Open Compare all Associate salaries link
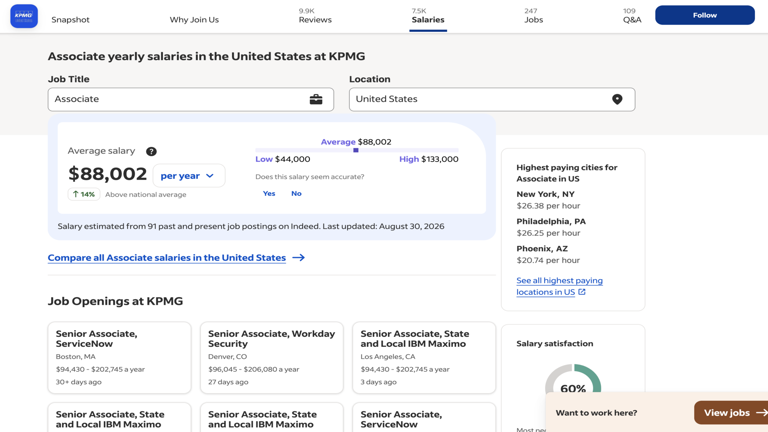 (x=167, y=258)
